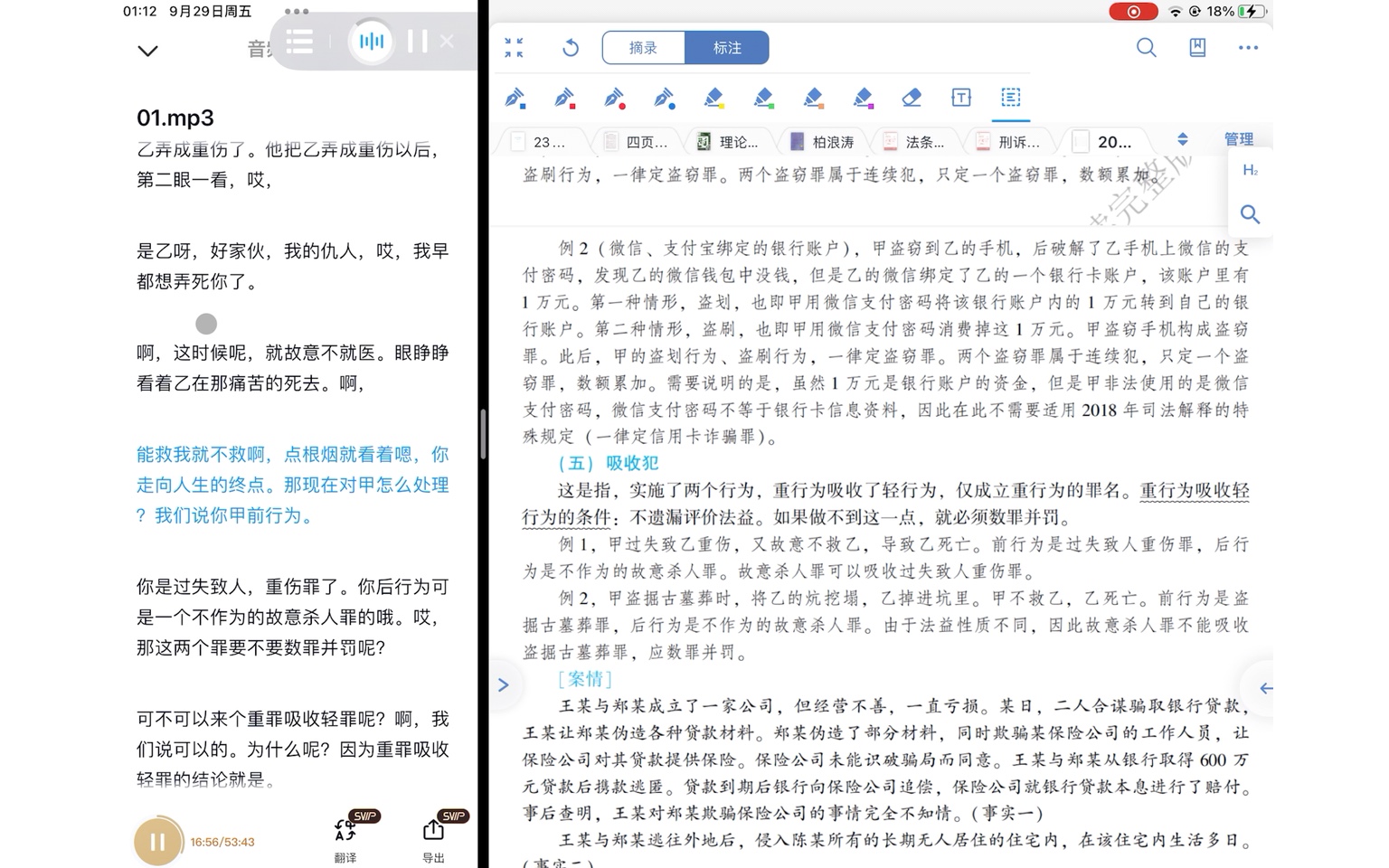Select the green highlighter tool

pyautogui.click(x=764, y=98)
